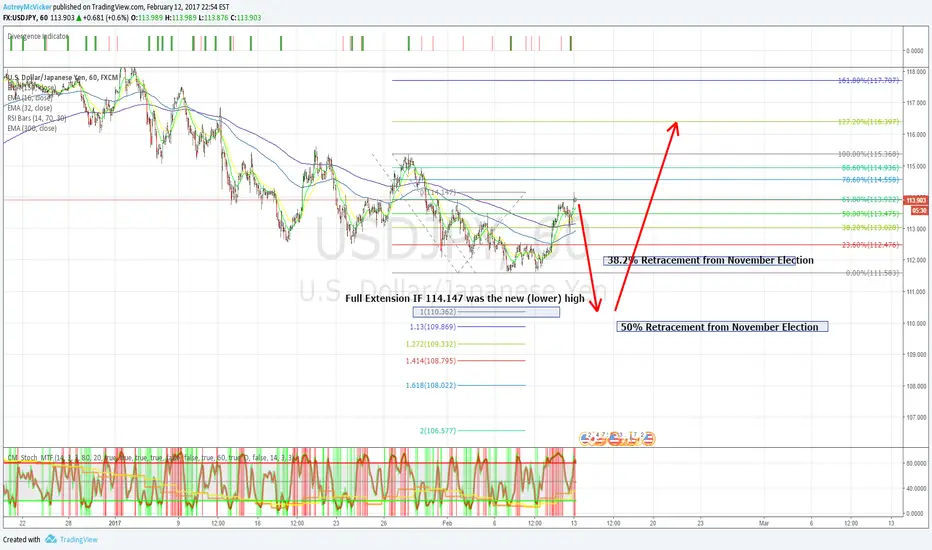Click the 1.13(109.869) extension level
This screenshot has width=932, height=550.
pos(433,326)
